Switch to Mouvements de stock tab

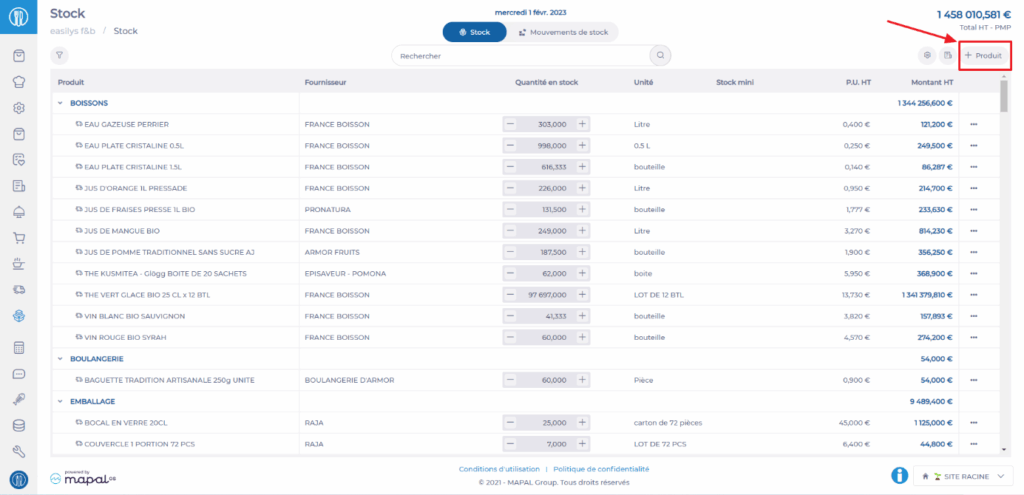pyautogui.click(x=563, y=32)
